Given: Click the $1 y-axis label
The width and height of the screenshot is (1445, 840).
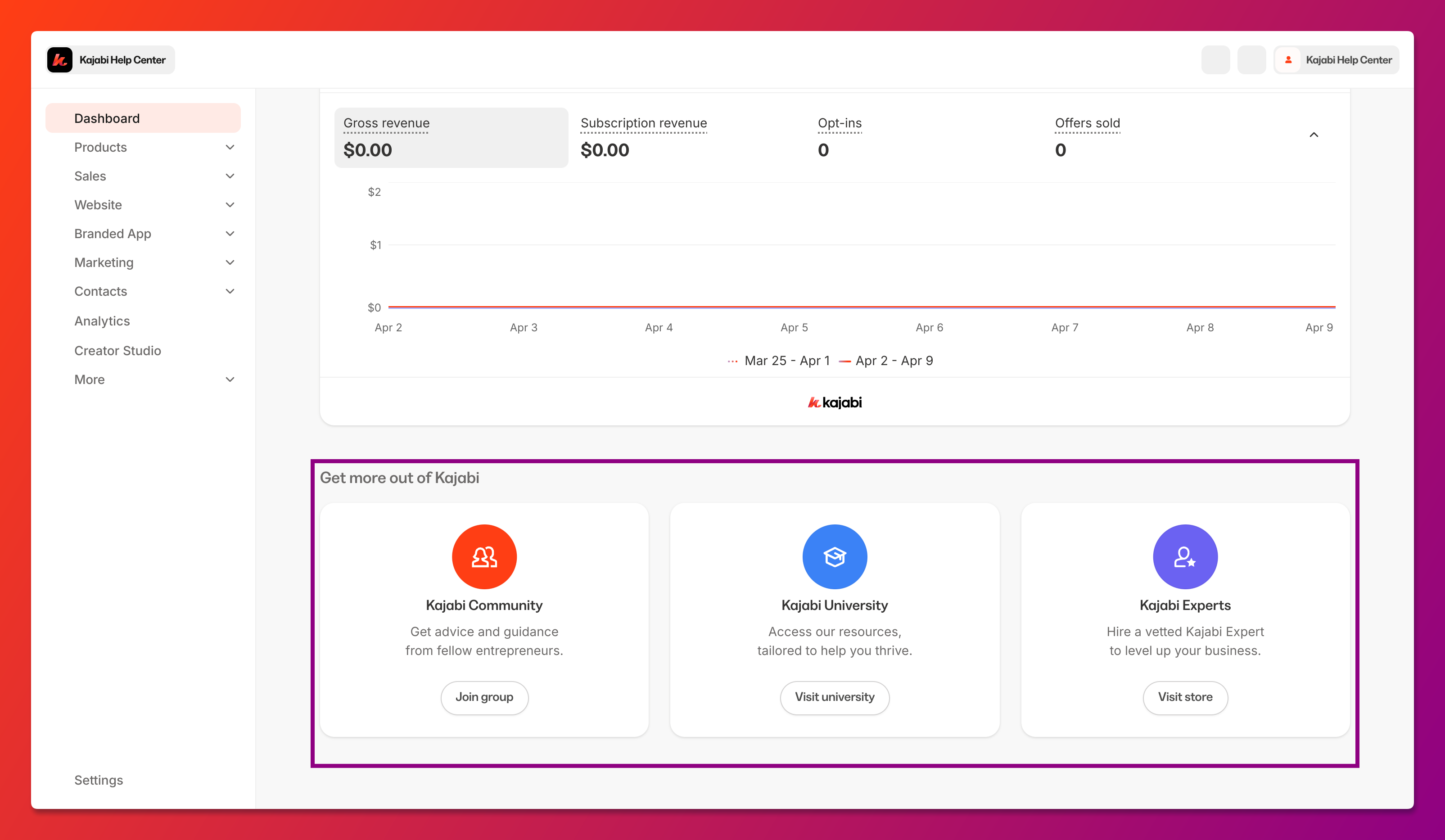Looking at the screenshot, I should coord(375,245).
